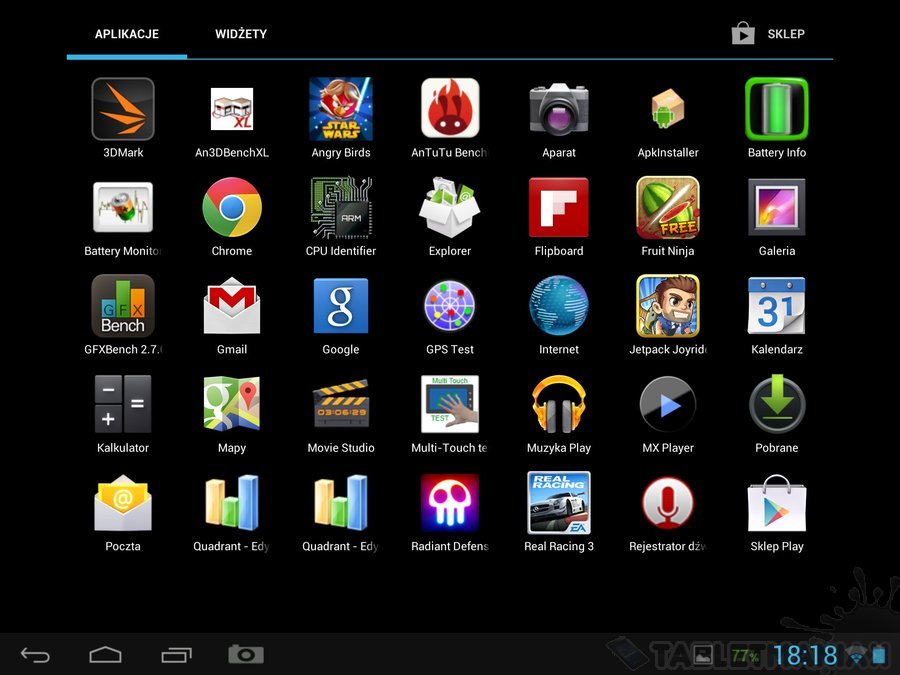
Task: Open Battery Monitor app
Action: [123, 207]
